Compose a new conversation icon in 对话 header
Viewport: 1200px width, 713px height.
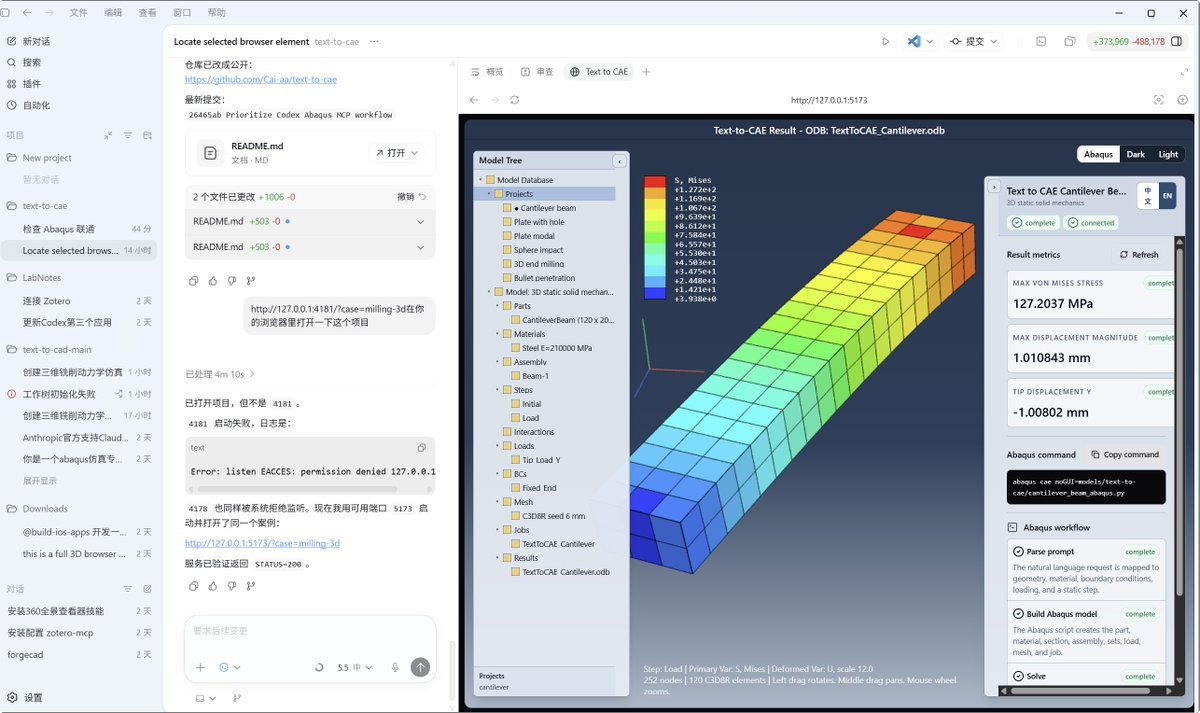click(x=148, y=589)
